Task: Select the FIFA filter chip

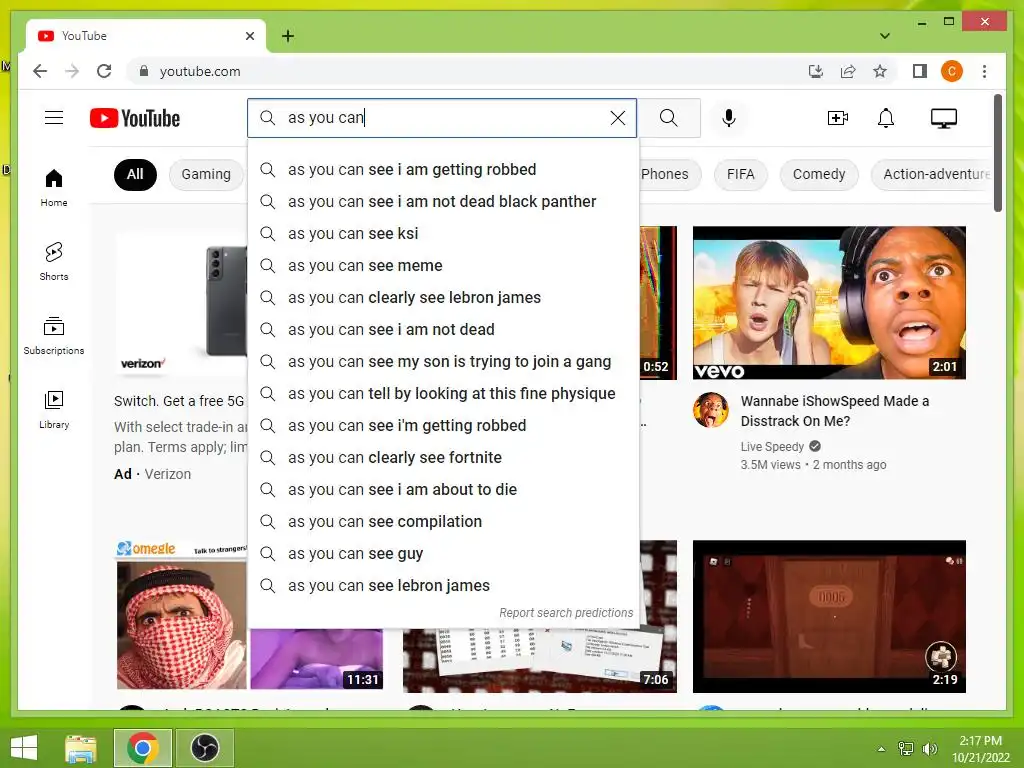Action: (741, 174)
